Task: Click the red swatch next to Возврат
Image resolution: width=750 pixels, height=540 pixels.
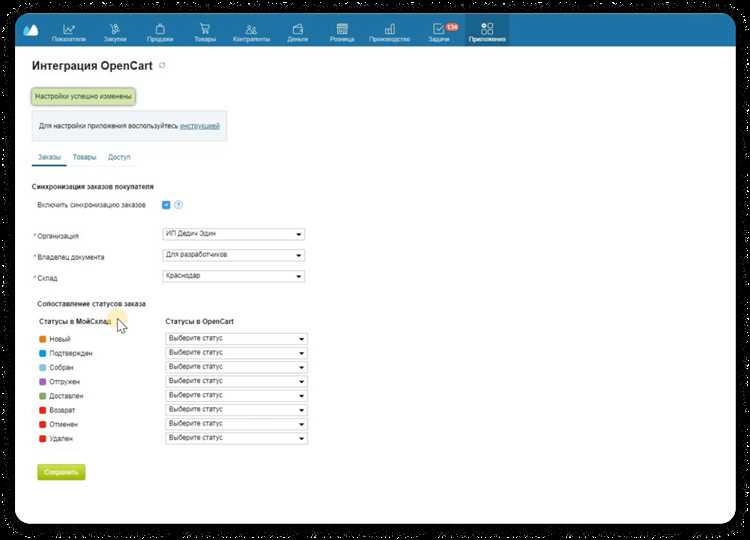Action: [43, 410]
